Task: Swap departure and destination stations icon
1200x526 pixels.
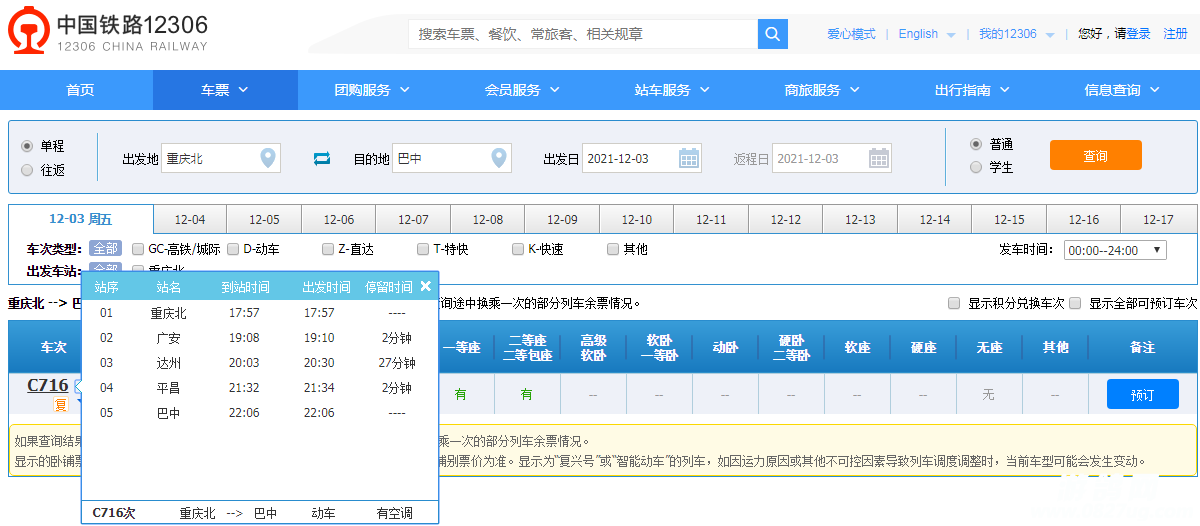Action: click(321, 158)
